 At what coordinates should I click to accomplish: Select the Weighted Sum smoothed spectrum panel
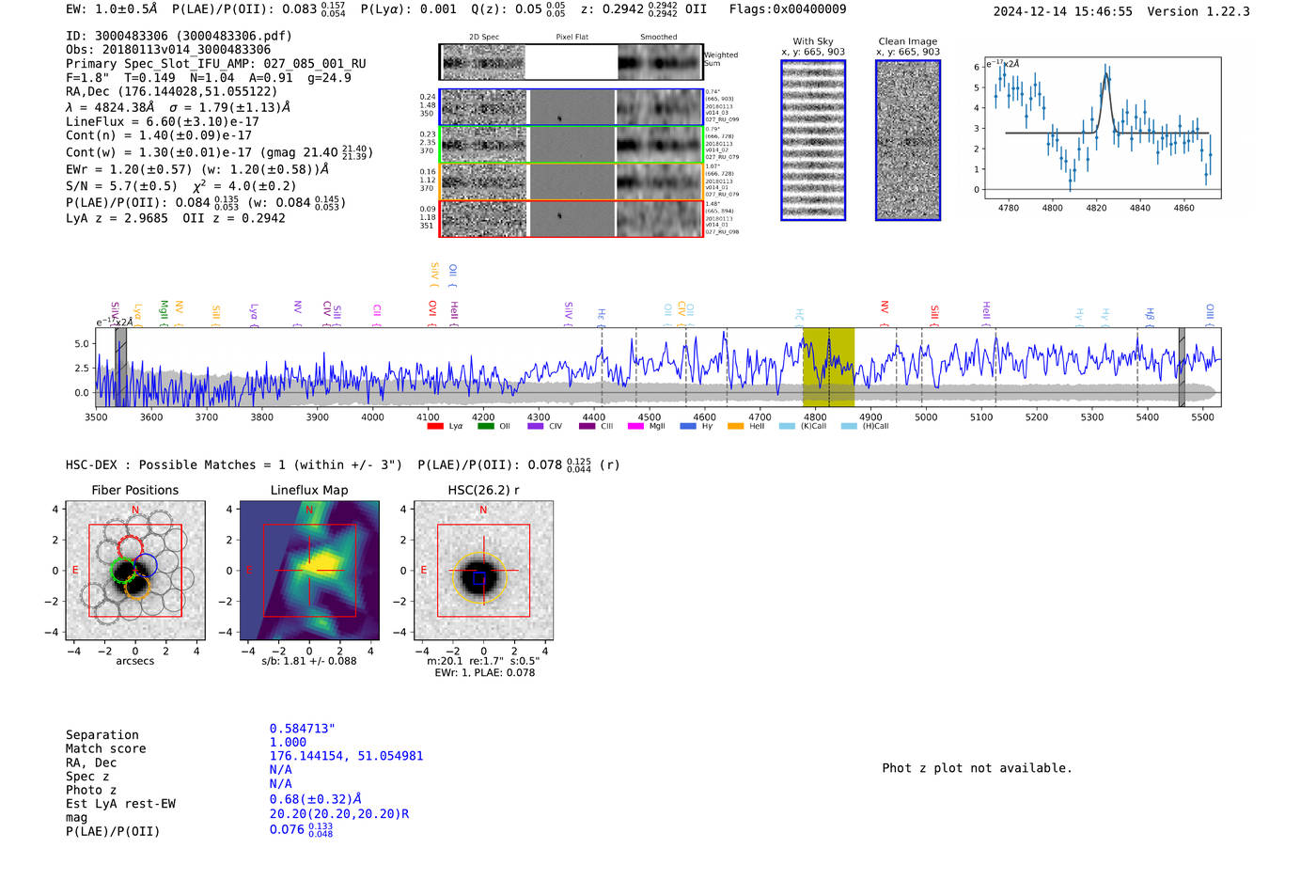click(660, 62)
